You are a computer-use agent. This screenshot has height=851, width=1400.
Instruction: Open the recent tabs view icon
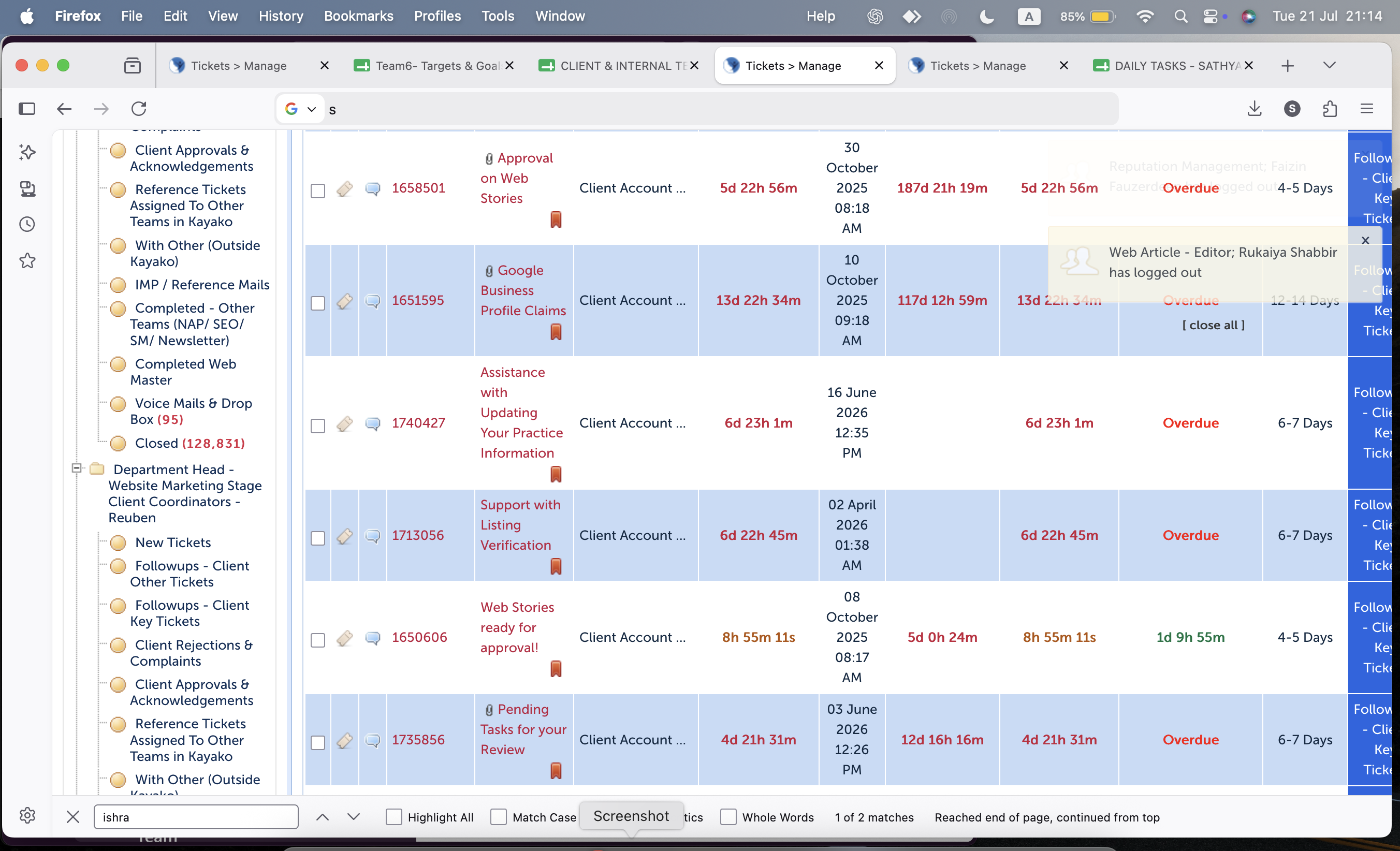133,65
